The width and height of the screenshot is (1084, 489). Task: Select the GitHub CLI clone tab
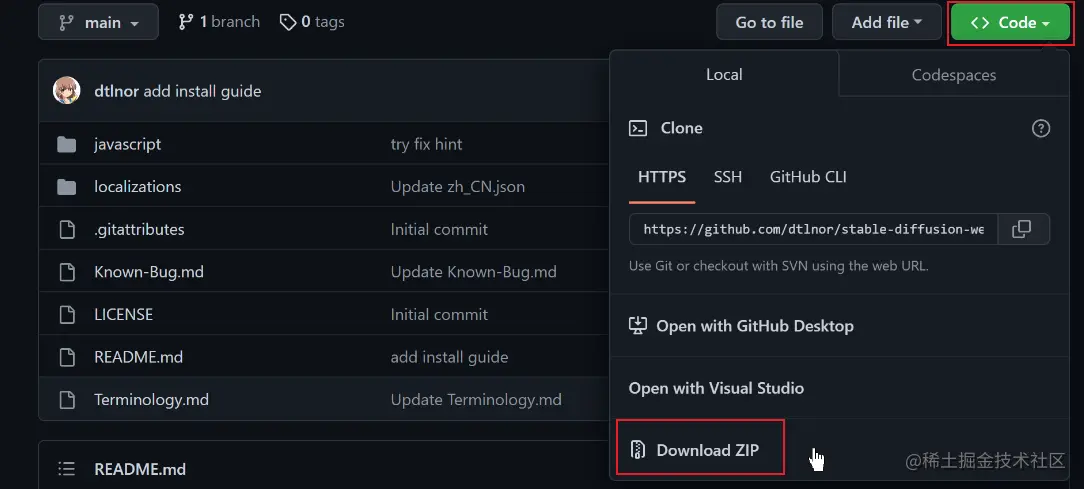(x=808, y=177)
